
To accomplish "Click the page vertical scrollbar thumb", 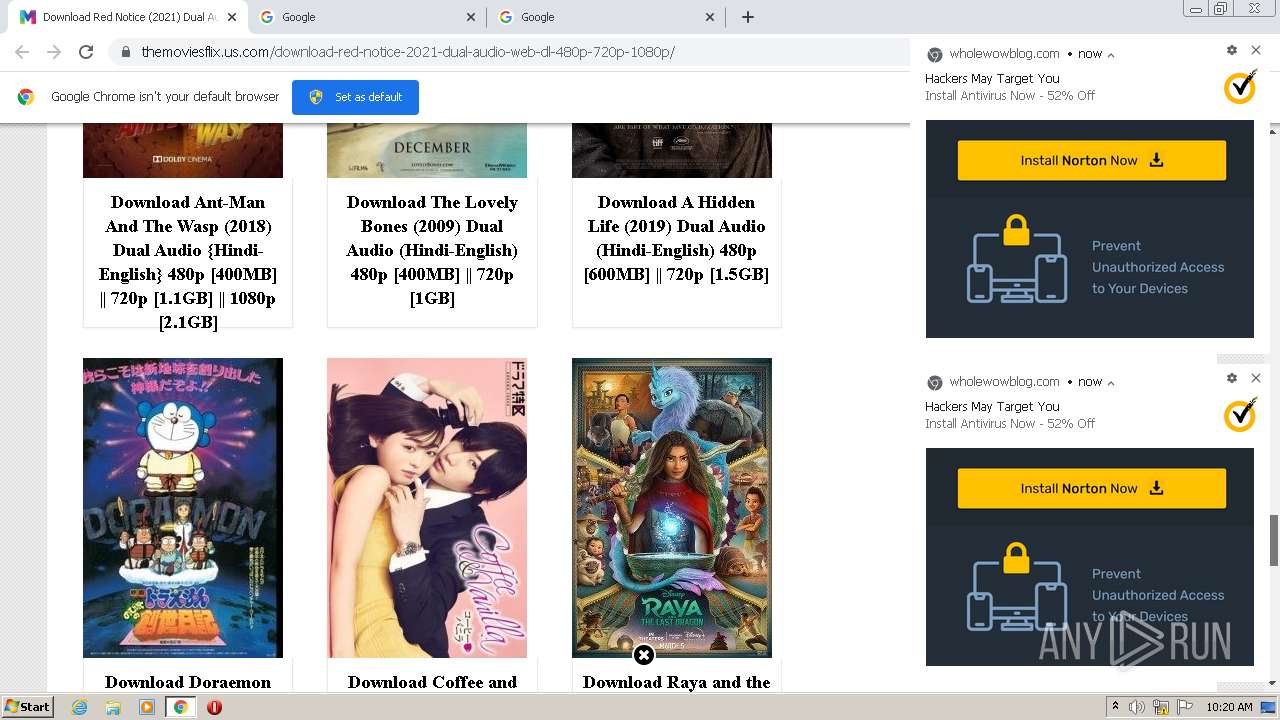I will pos(1274,540).
